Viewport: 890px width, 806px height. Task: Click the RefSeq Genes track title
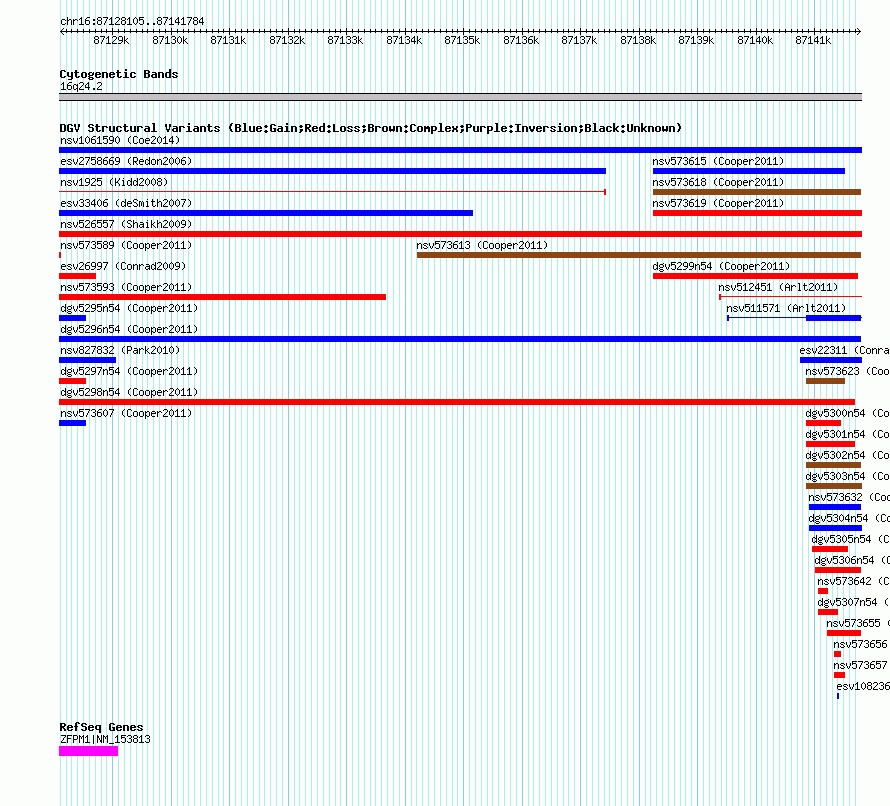pos(101,727)
